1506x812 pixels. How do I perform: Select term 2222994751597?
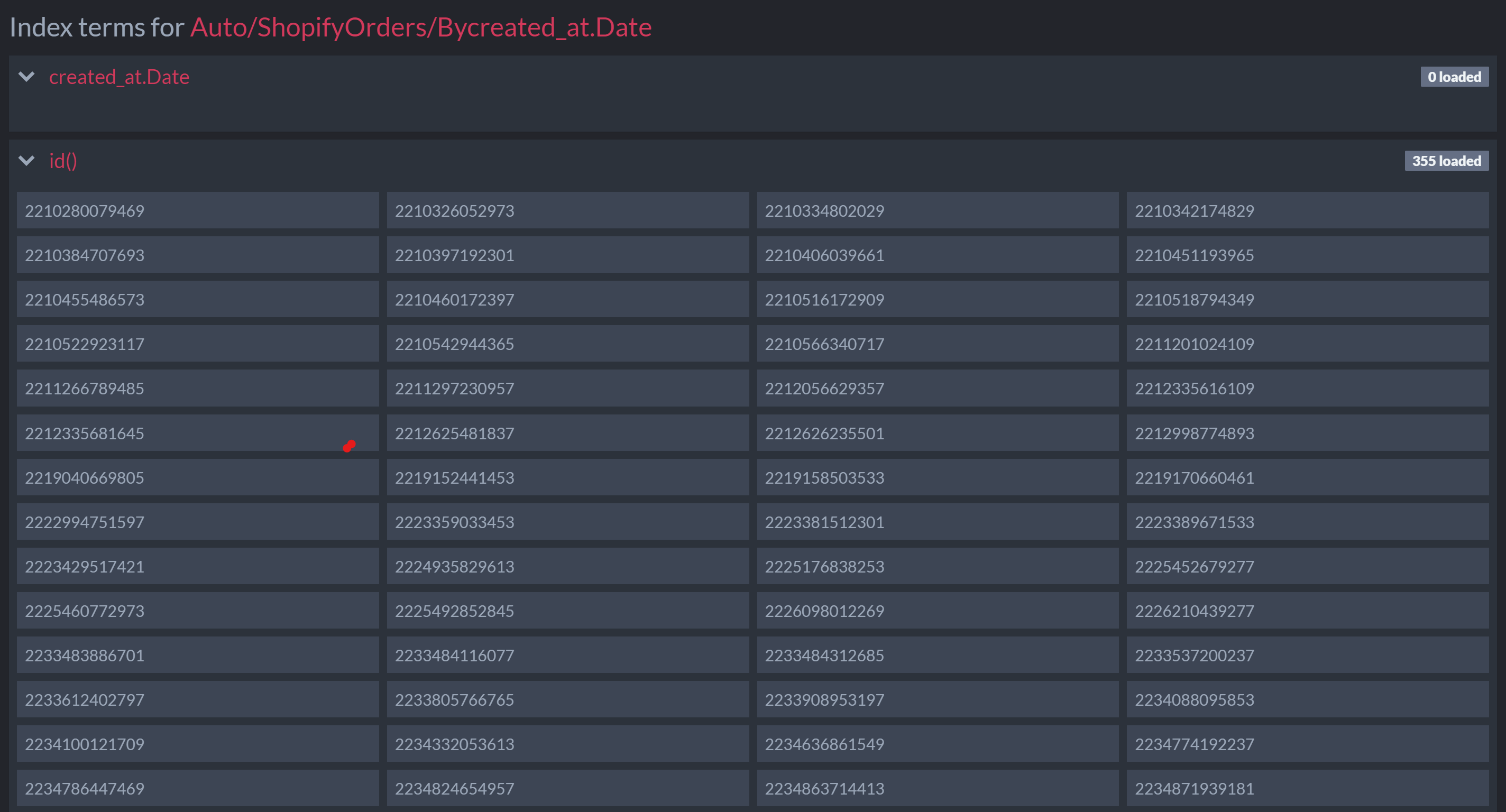[x=198, y=522]
